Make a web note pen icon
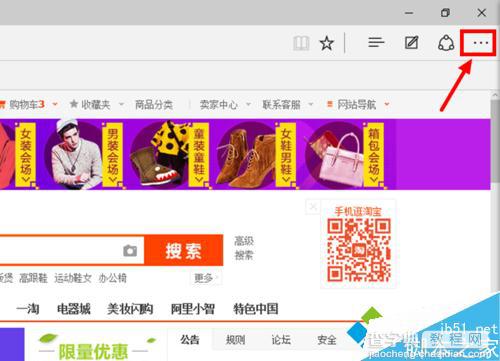This screenshot has height=361, width=500. [411, 43]
